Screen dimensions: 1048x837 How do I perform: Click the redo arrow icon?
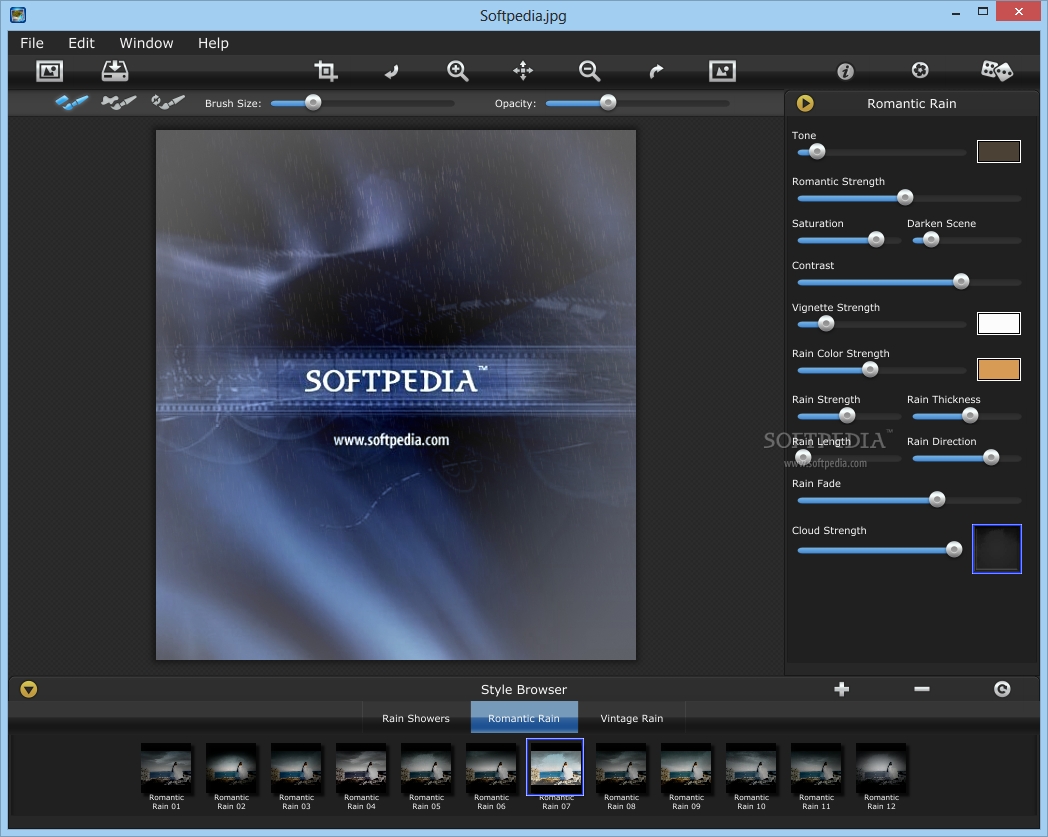(x=656, y=71)
